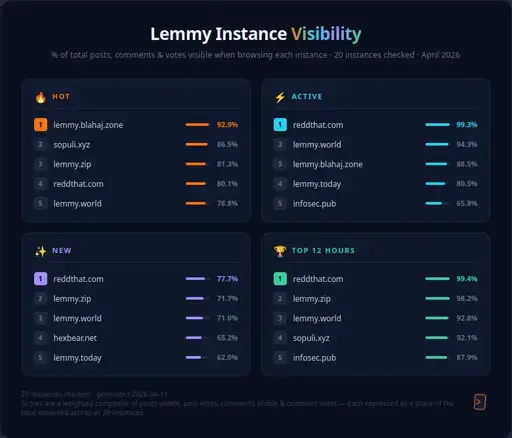Click orange rank 1 badge in HOT panel
Screen dimensions: 512x438
[x=40, y=125]
